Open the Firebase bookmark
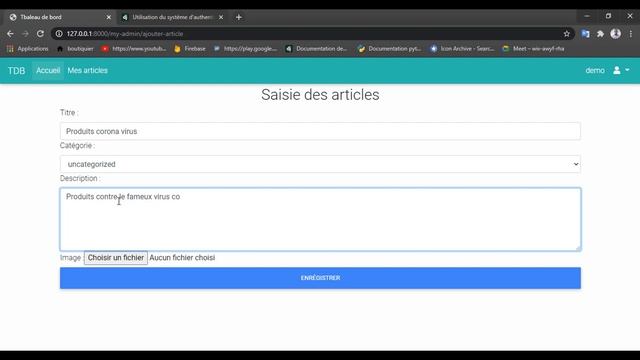This screenshot has height=360, width=640. tap(190, 49)
